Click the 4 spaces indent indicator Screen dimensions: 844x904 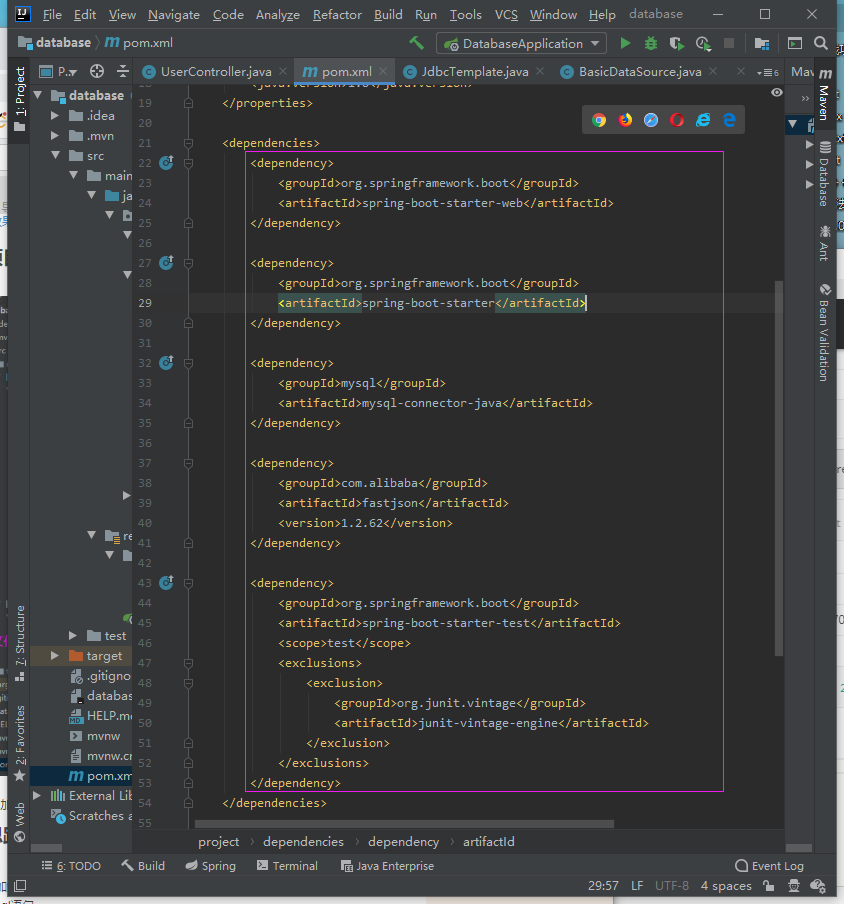coord(726,886)
